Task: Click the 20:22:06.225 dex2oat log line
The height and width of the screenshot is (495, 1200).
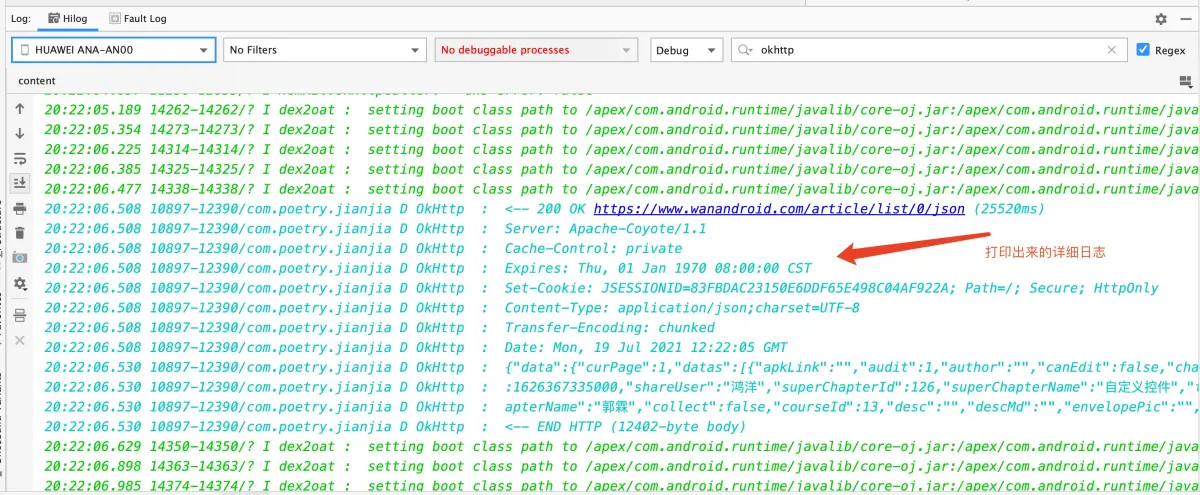Action: point(620,150)
